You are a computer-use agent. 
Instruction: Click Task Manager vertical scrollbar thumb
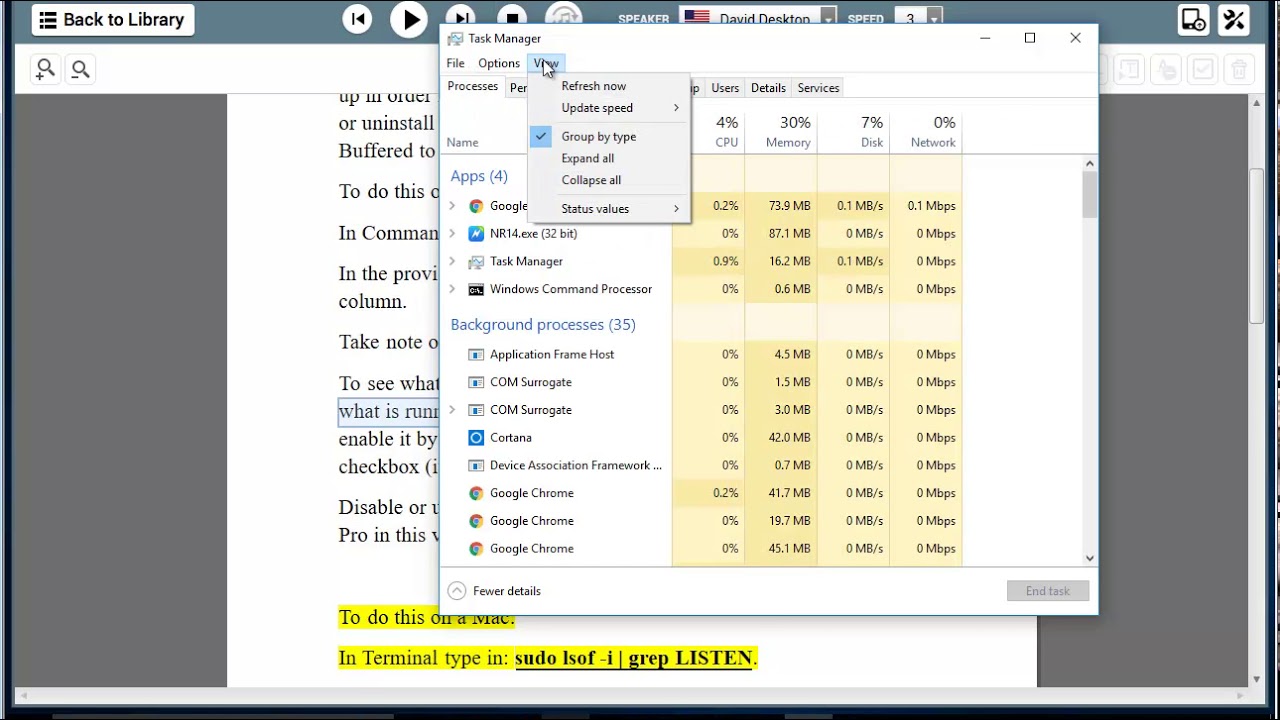(1089, 195)
